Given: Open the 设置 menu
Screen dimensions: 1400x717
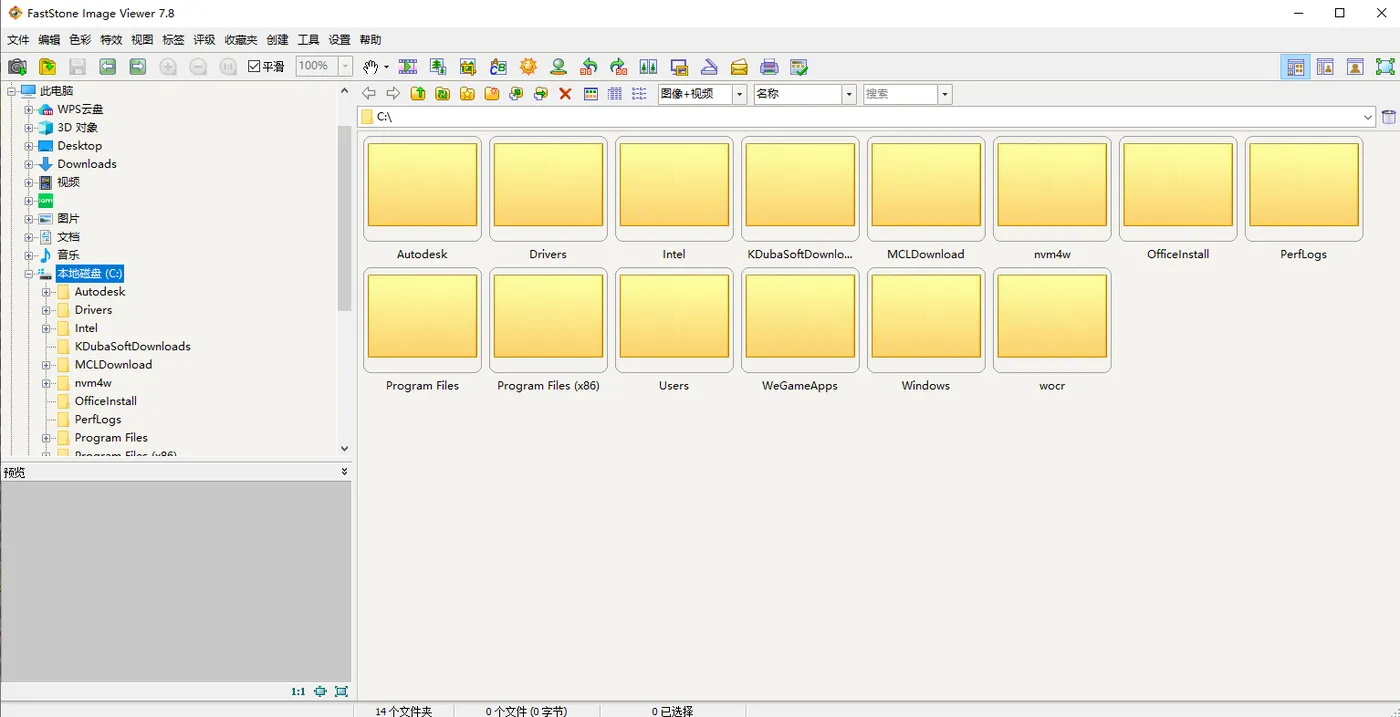Looking at the screenshot, I should click(x=339, y=40).
